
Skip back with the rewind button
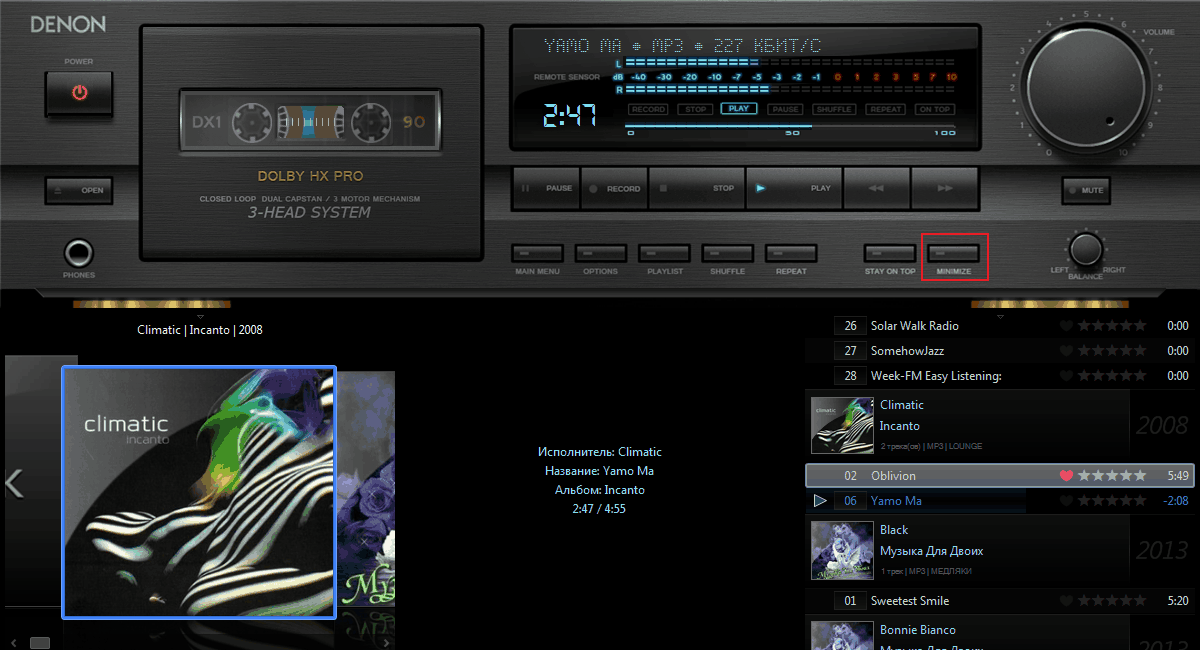point(877,188)
